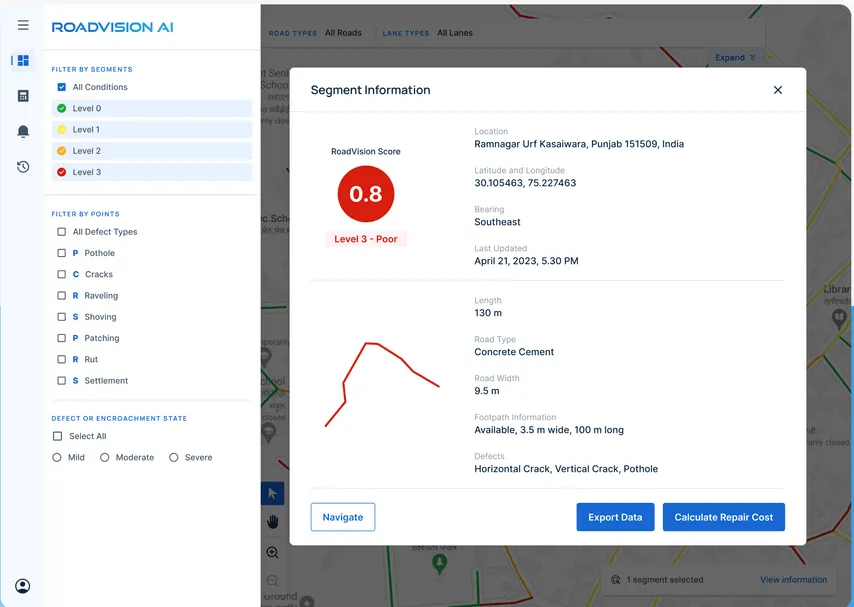Open the Lane Types All Lanes dropdown
This screenshot has height=607, width=854.
(x=455, y=33)
